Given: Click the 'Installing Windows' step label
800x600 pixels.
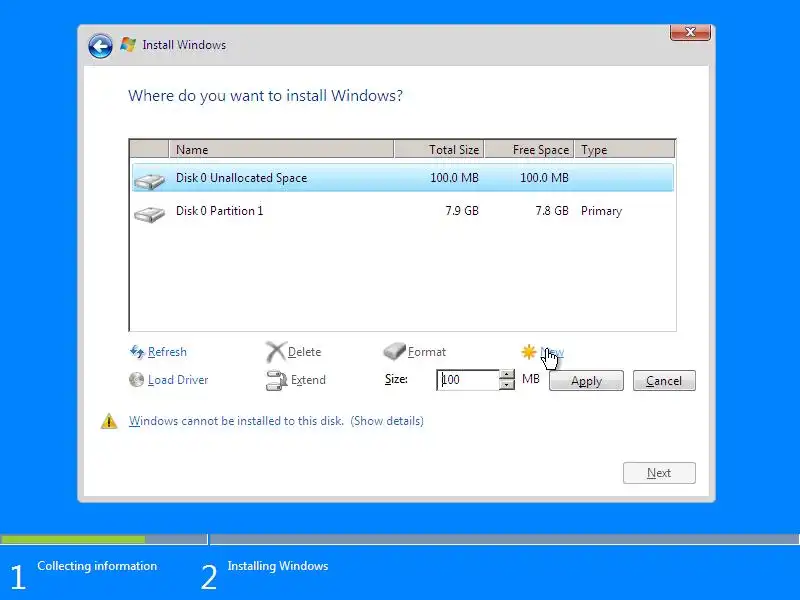Looking at the screenshot, I should (x=278, y=566).
